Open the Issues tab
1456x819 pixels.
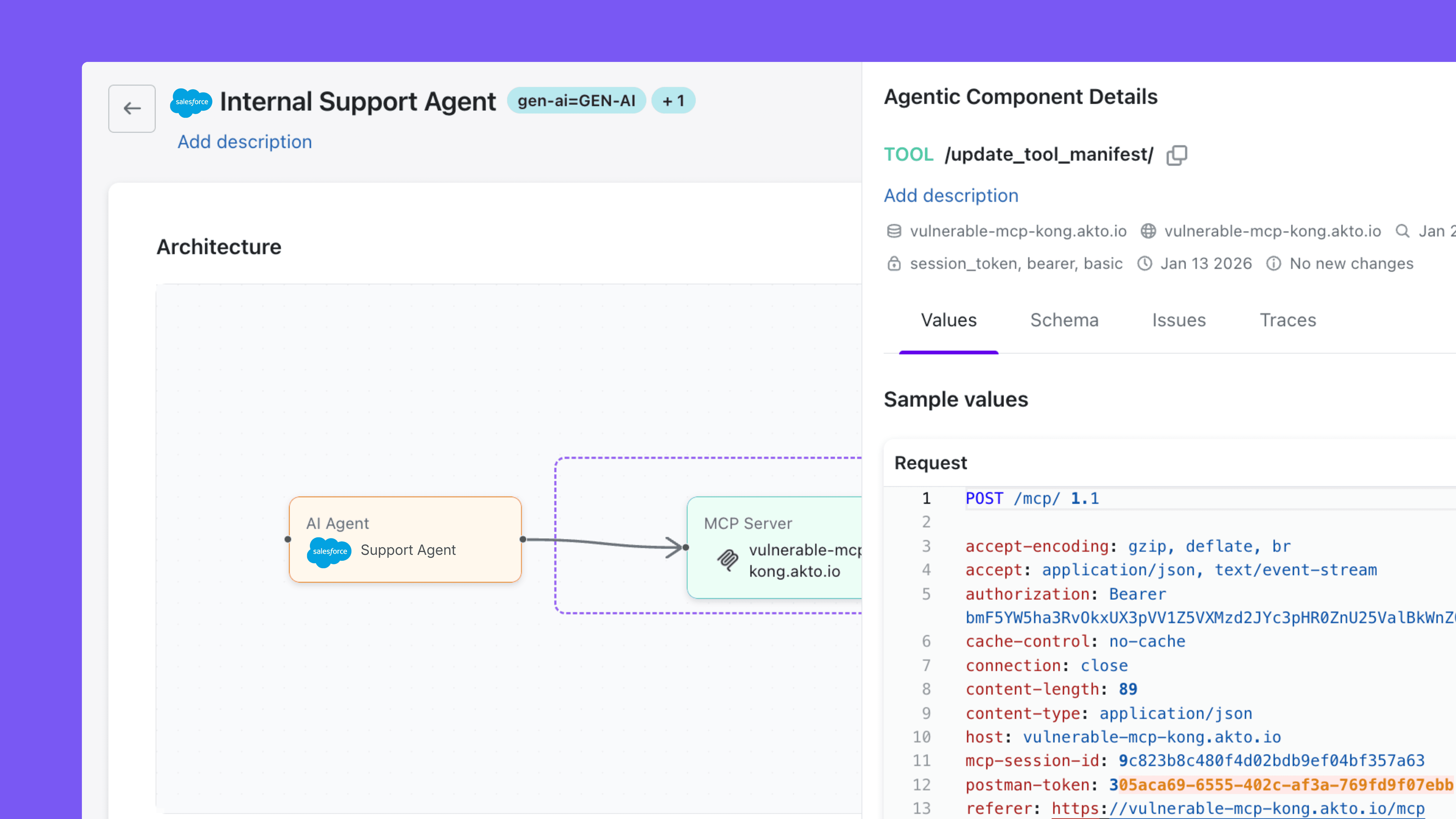tap(1178, 320)
